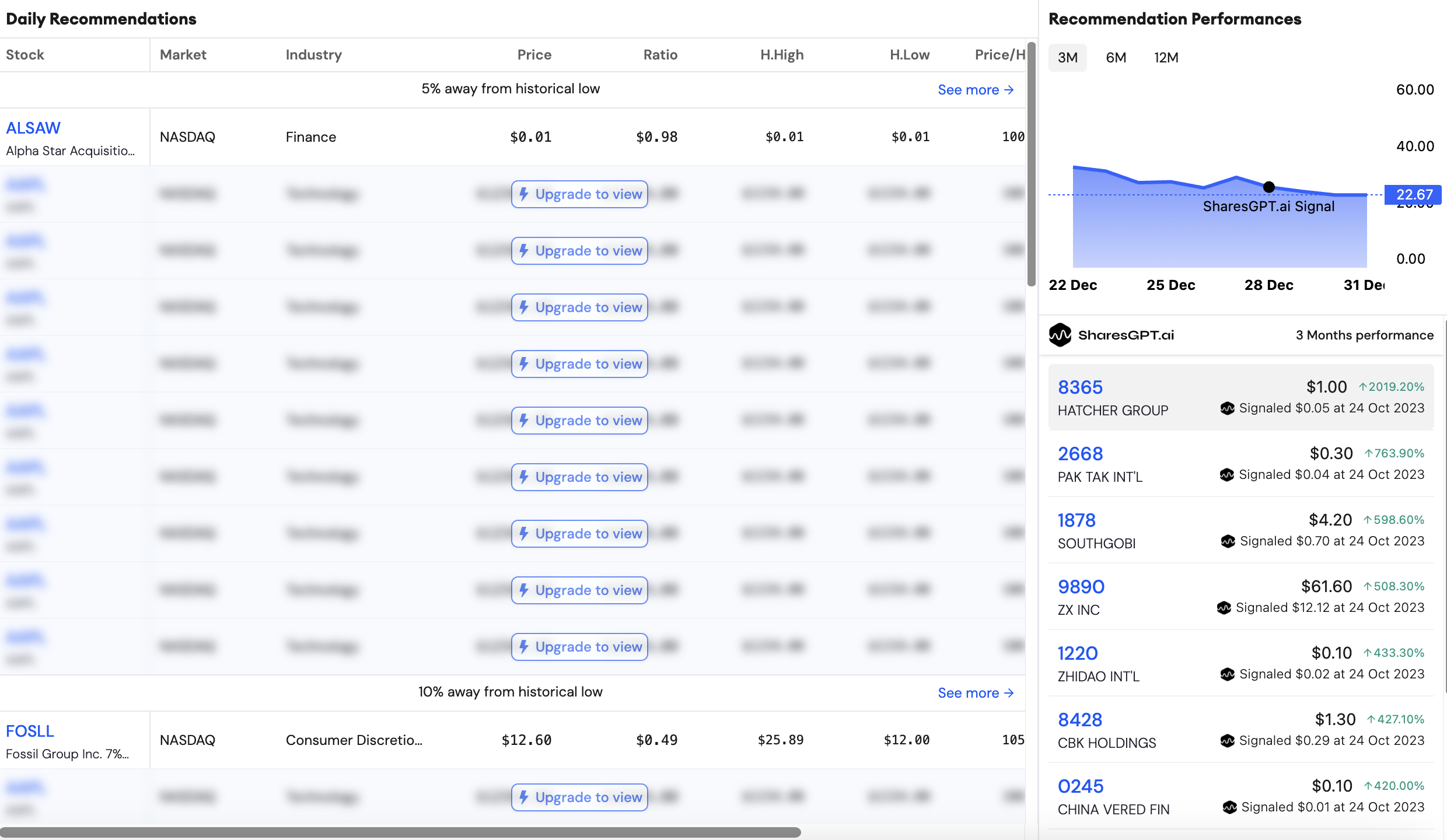Click the arrow icon in second See more
Viewport: 1447px width, 840px height.
tap(1009, 693)
